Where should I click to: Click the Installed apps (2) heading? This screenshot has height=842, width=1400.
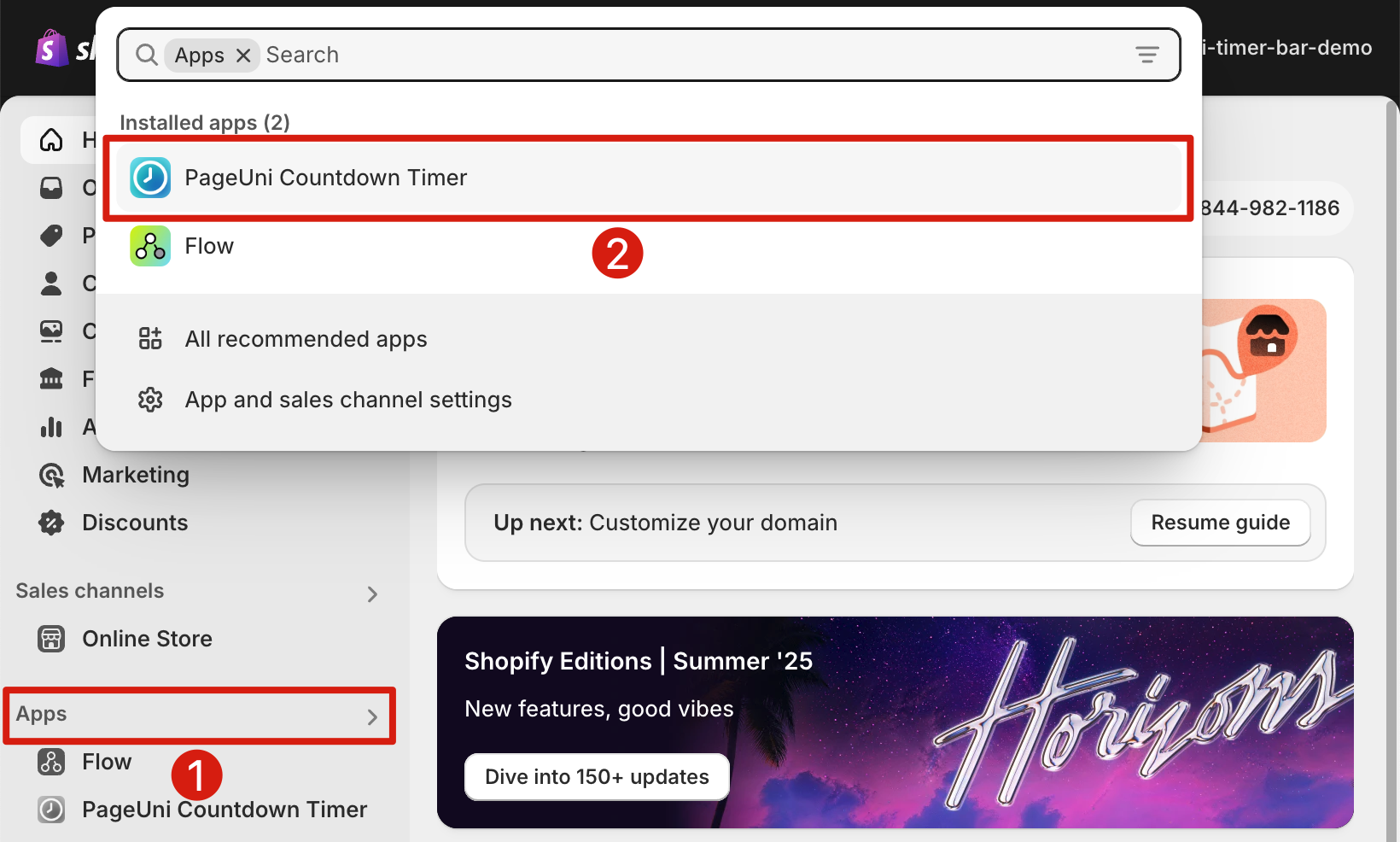click(205, 123)
